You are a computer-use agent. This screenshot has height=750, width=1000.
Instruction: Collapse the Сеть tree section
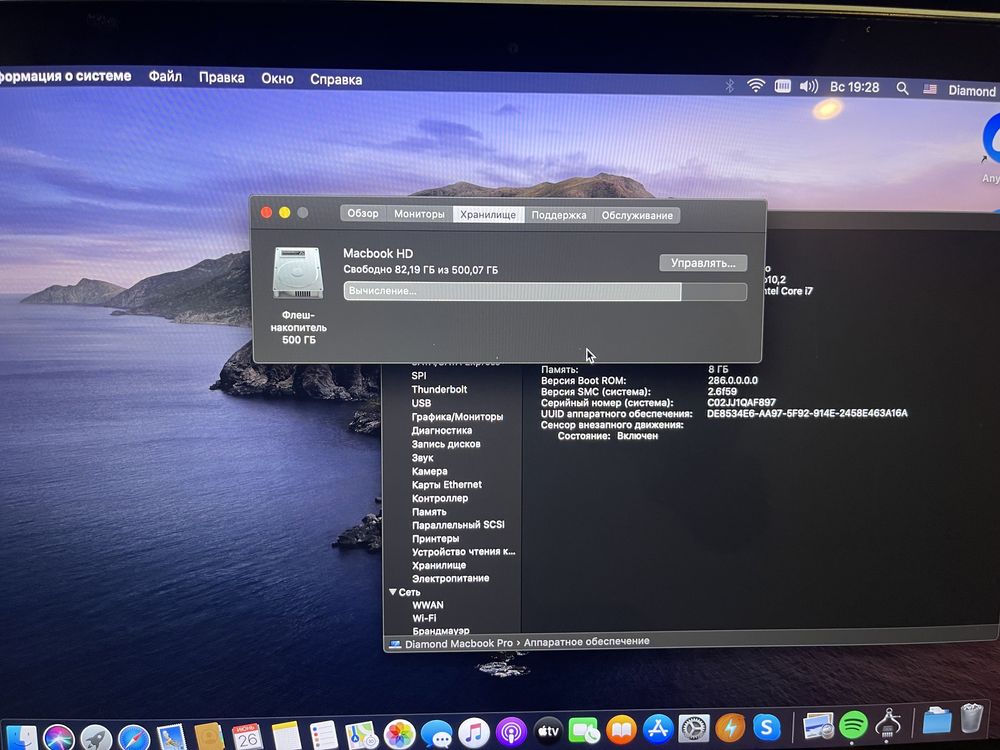click(x=393, y=592)
